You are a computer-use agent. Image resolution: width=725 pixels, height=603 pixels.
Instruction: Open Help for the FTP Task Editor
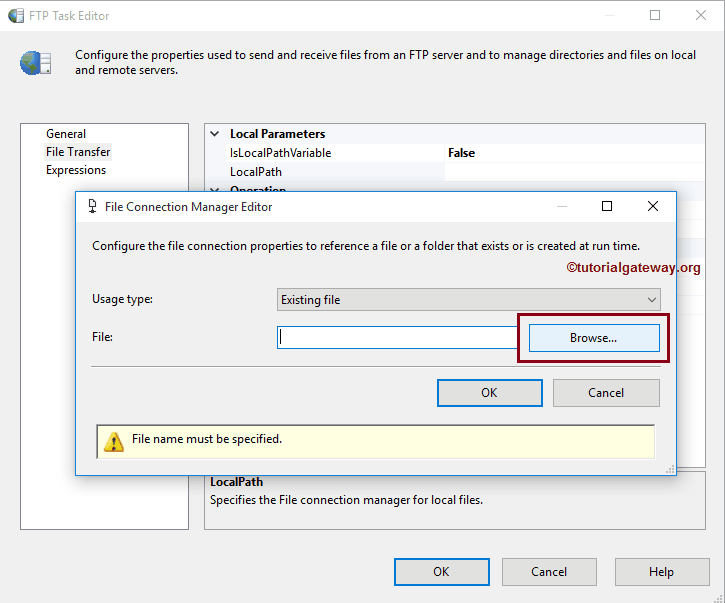[661, 572]
